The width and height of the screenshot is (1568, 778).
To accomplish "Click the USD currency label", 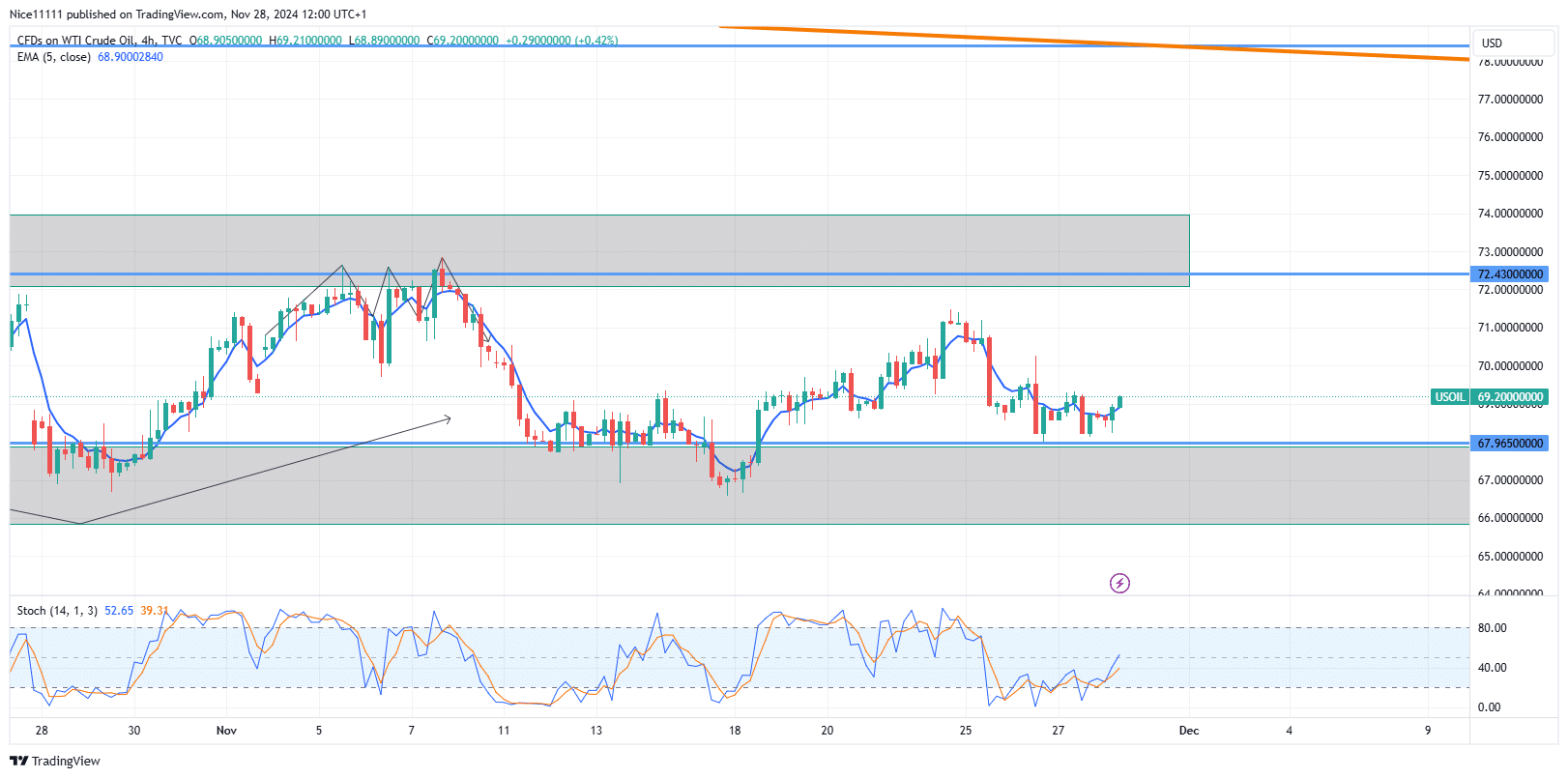I will tap(1492, 43).
